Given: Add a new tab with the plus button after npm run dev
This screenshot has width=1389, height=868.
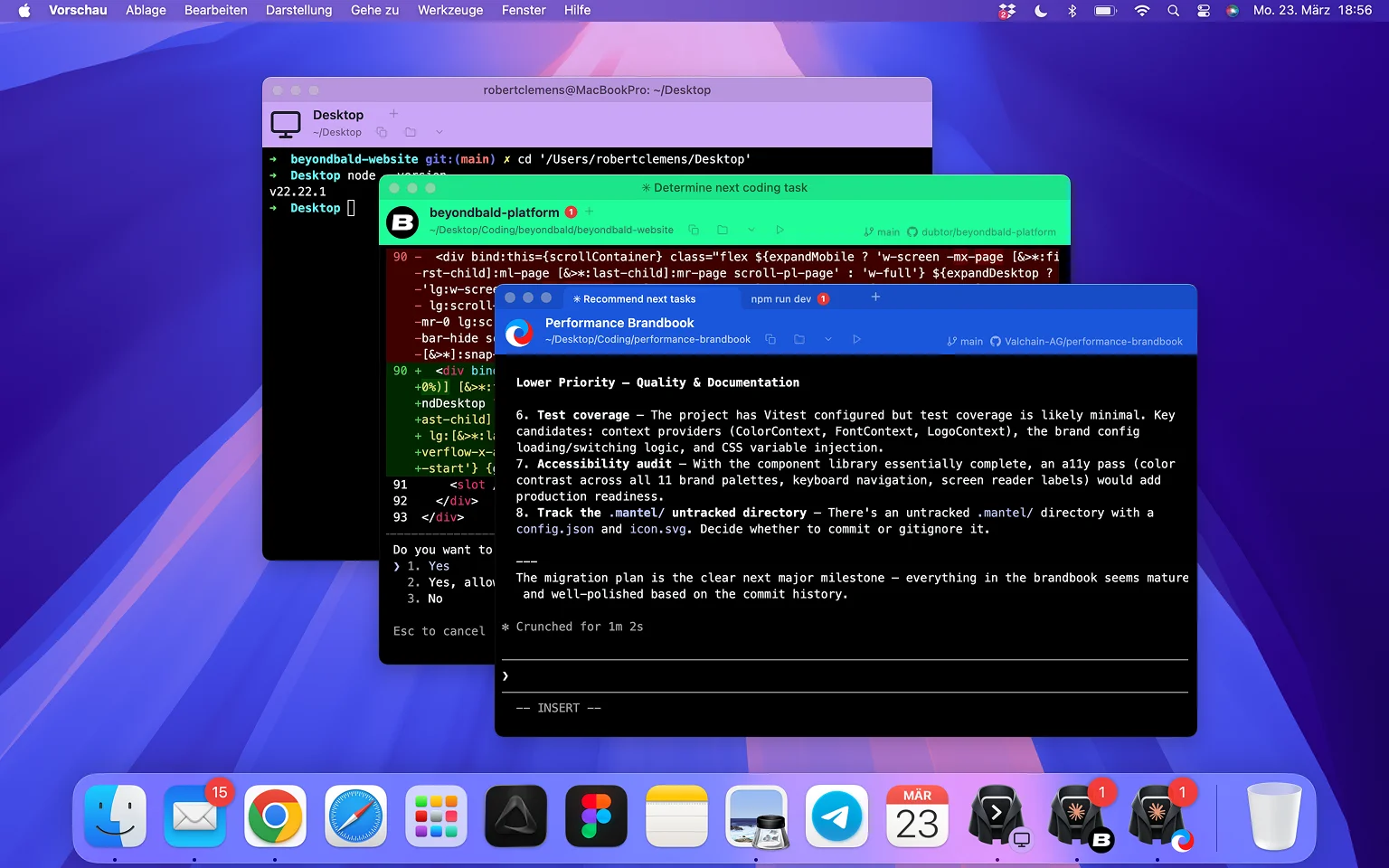Looking at the screenshot, I should (x=875, y=297).
